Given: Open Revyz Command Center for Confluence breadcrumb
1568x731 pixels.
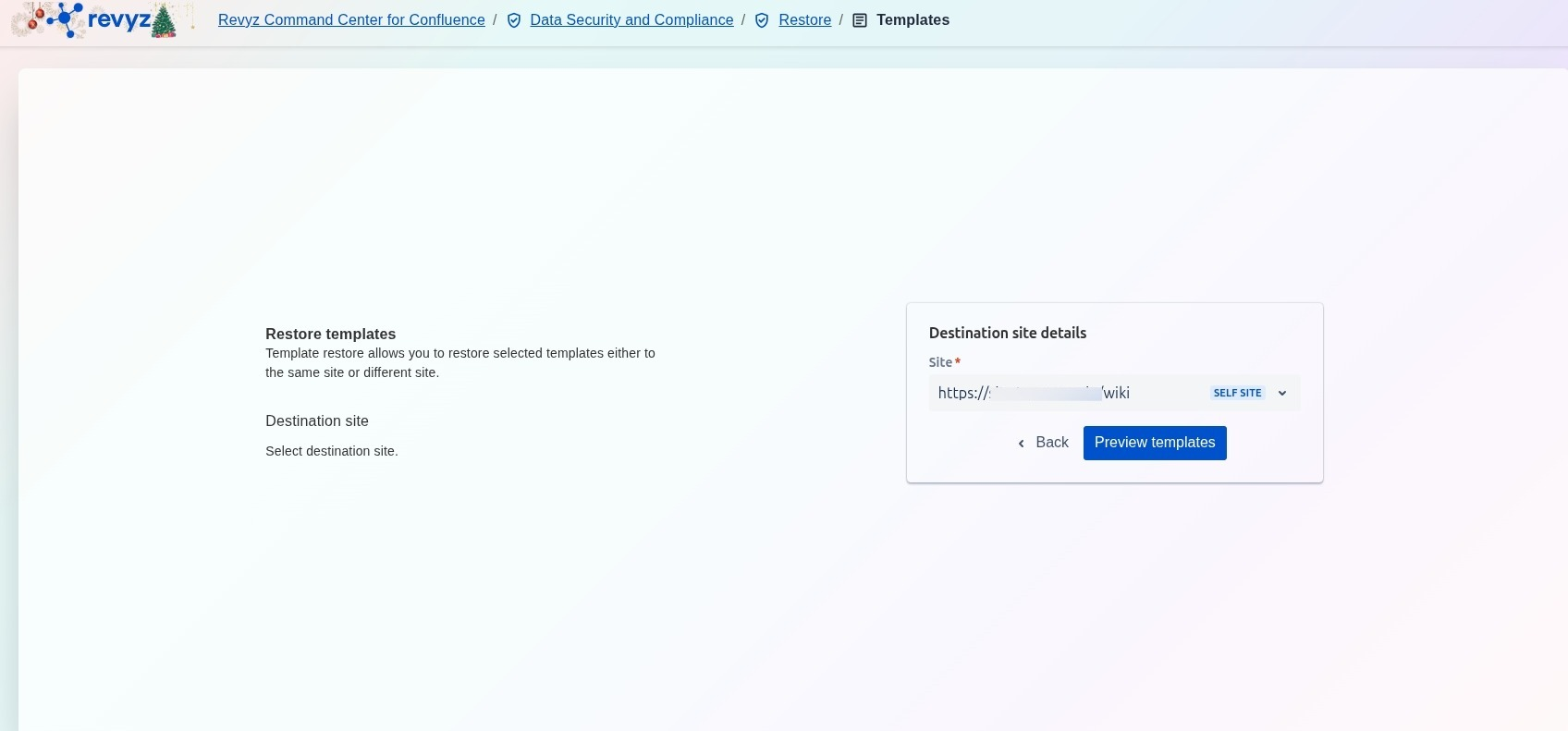Looking at the screenshot, I should click(x=351, y=20).
